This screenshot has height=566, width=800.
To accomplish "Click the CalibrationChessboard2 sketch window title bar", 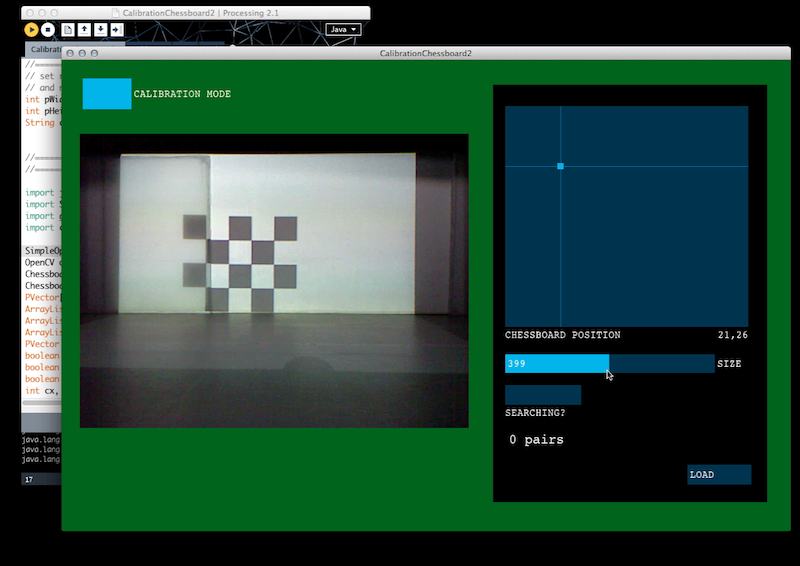I will [426, 53].
